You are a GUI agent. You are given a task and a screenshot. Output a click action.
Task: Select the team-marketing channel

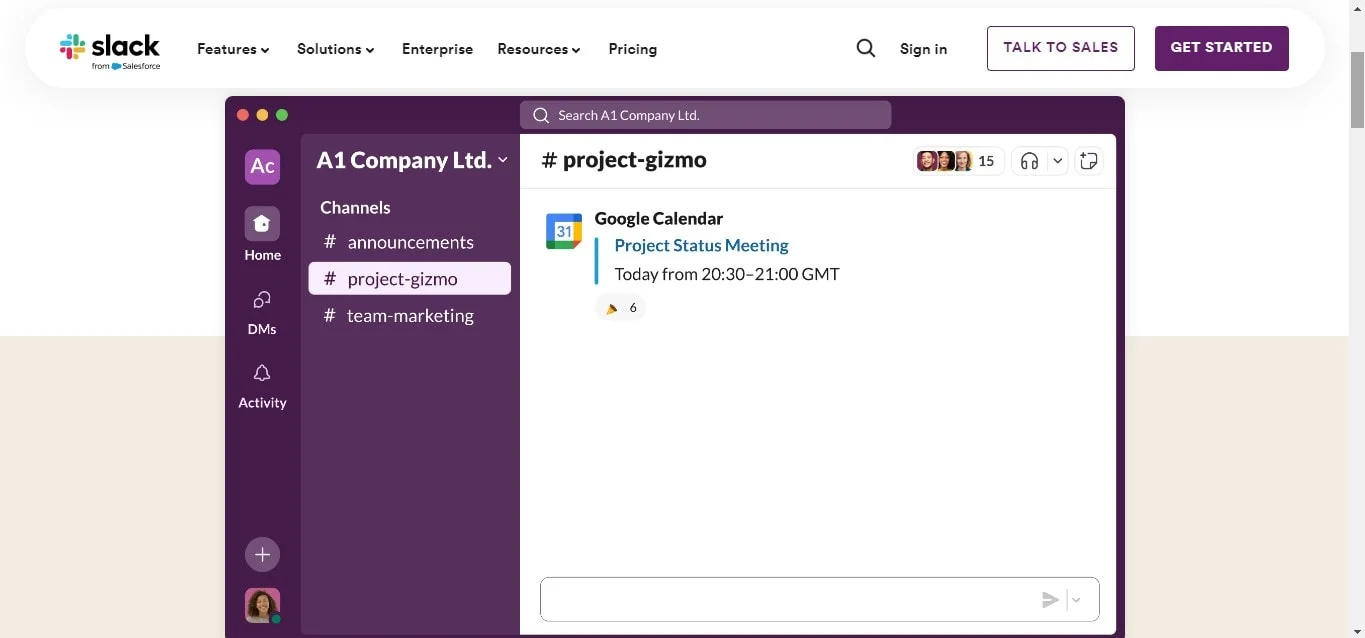410,315
